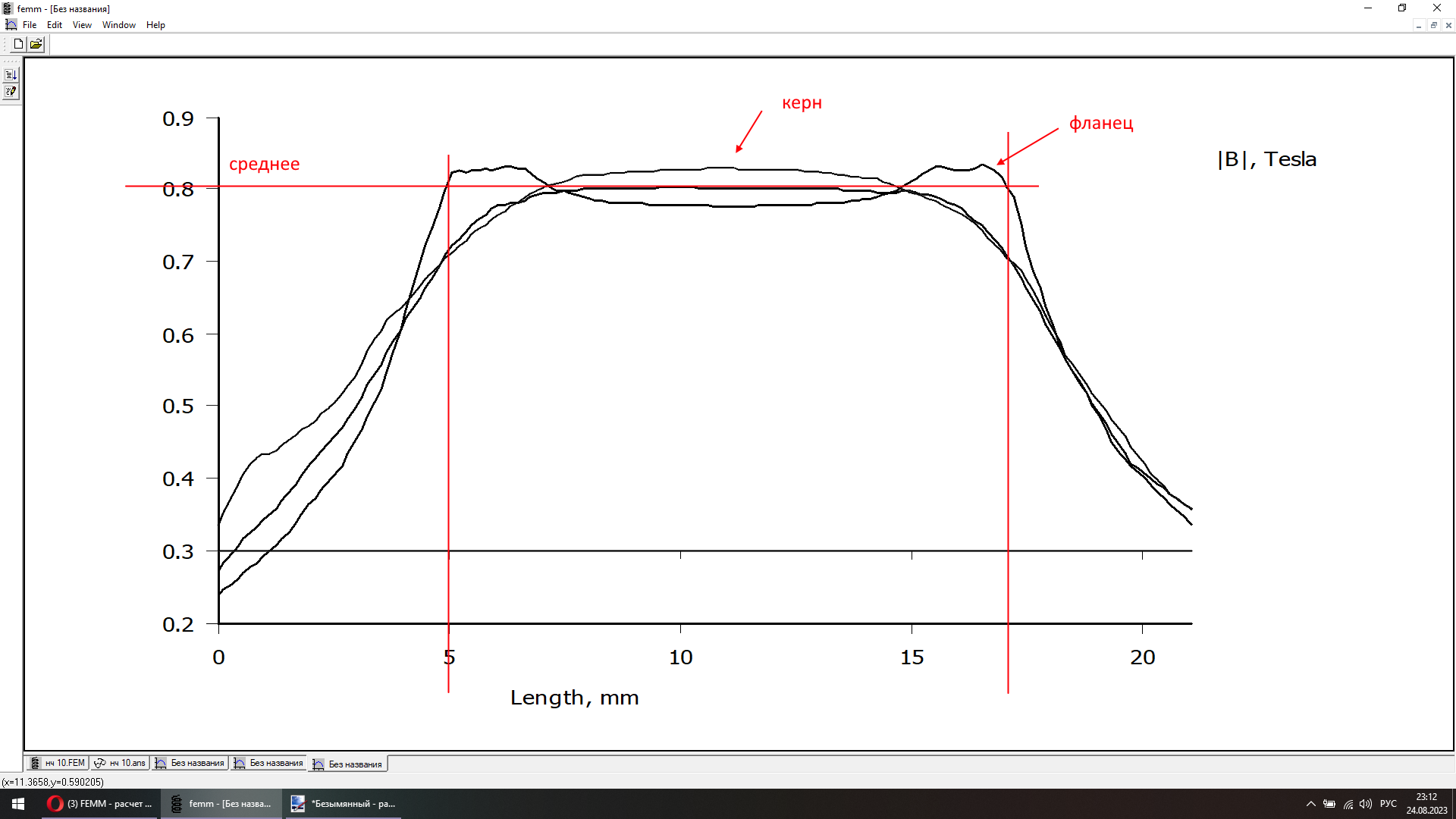
Task: Show hidden tray icons chevron
Action: tap(1310, 804)
